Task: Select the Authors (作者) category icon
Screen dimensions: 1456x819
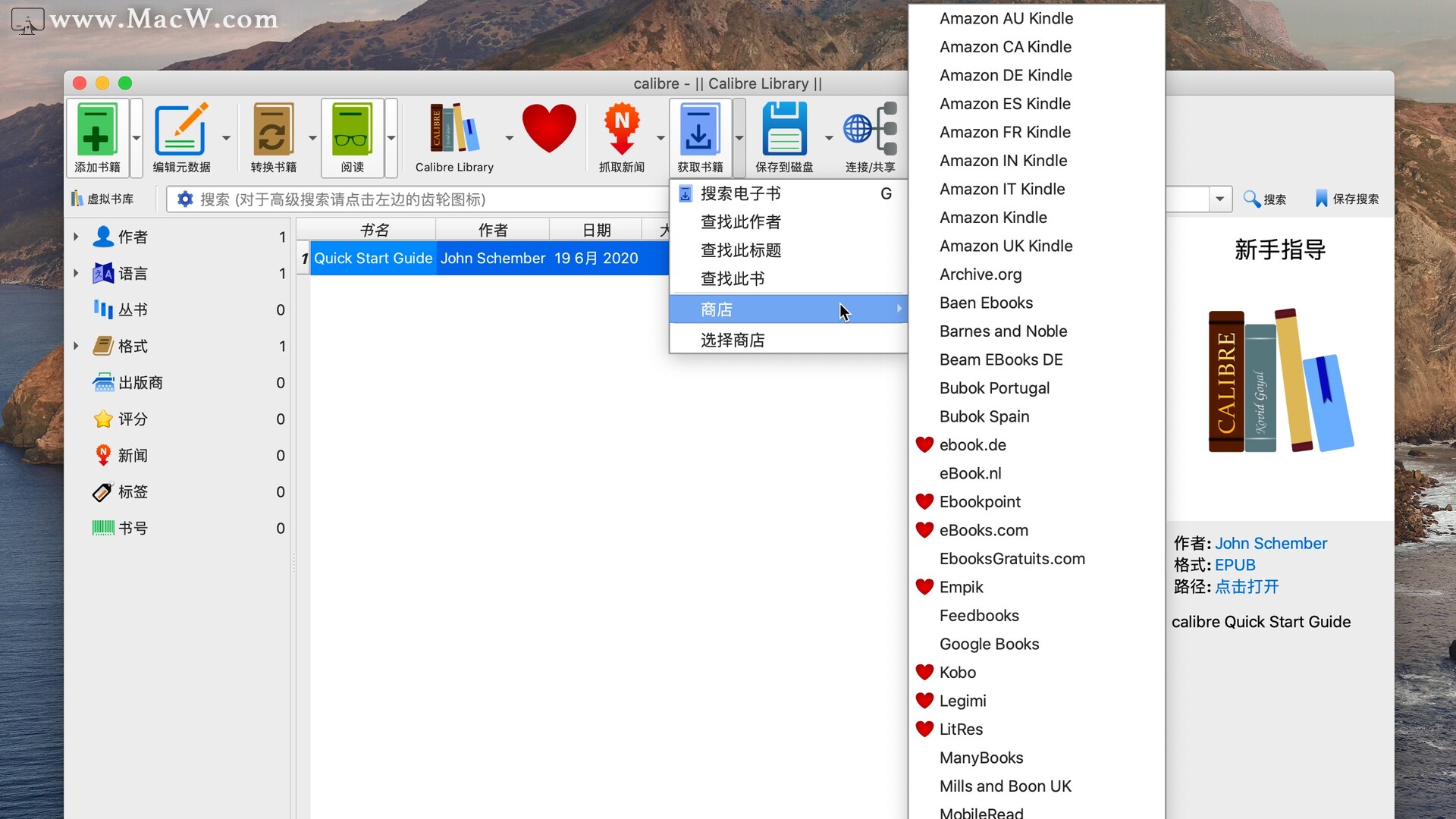Action: (x=103, y=237)
